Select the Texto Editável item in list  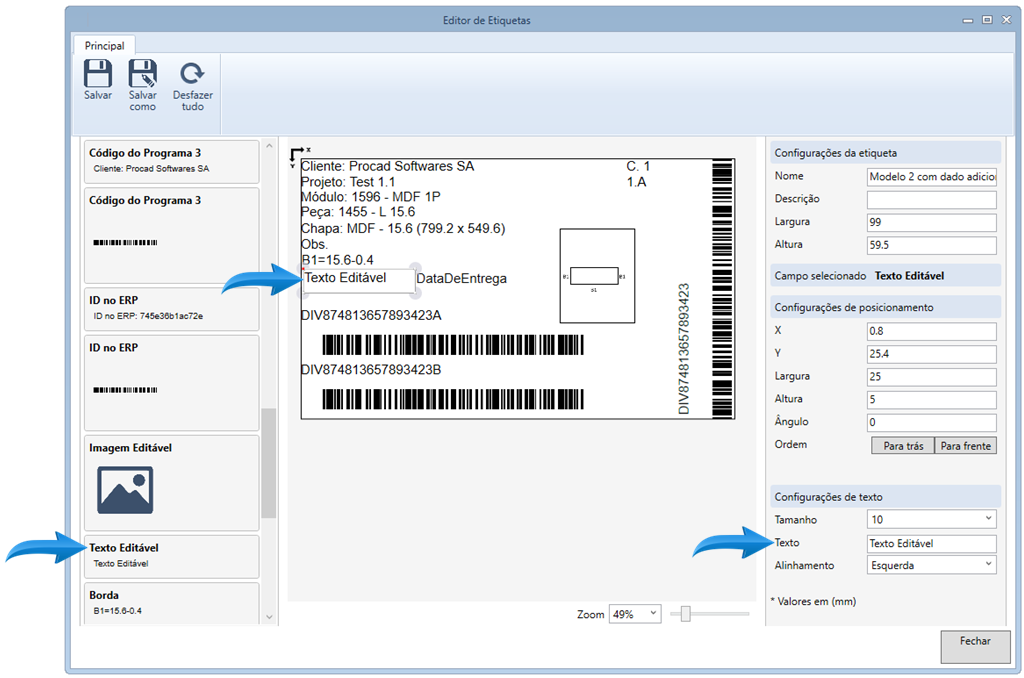pos(171,555)
